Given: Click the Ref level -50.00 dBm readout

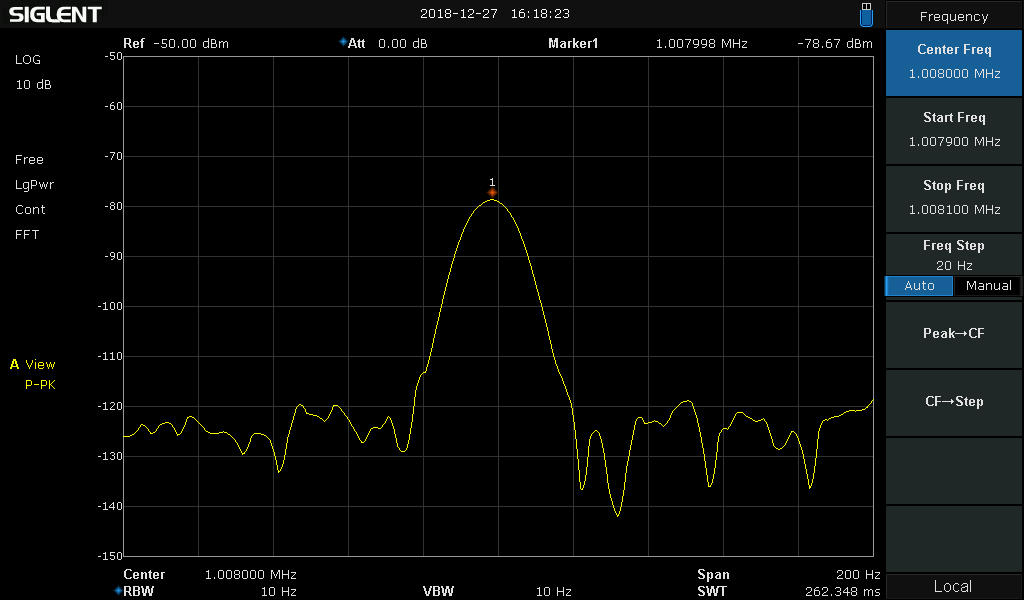Looking at the screenshot, I should [x=176, y=44].
